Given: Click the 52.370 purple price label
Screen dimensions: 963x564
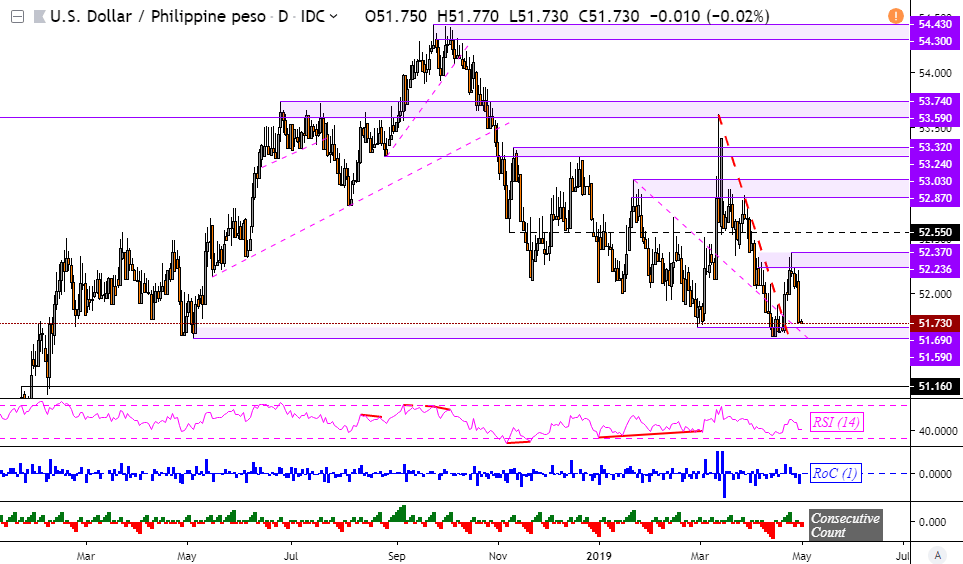Looking at the screenshot, I should pyautogui.click(x=935, y=252).
